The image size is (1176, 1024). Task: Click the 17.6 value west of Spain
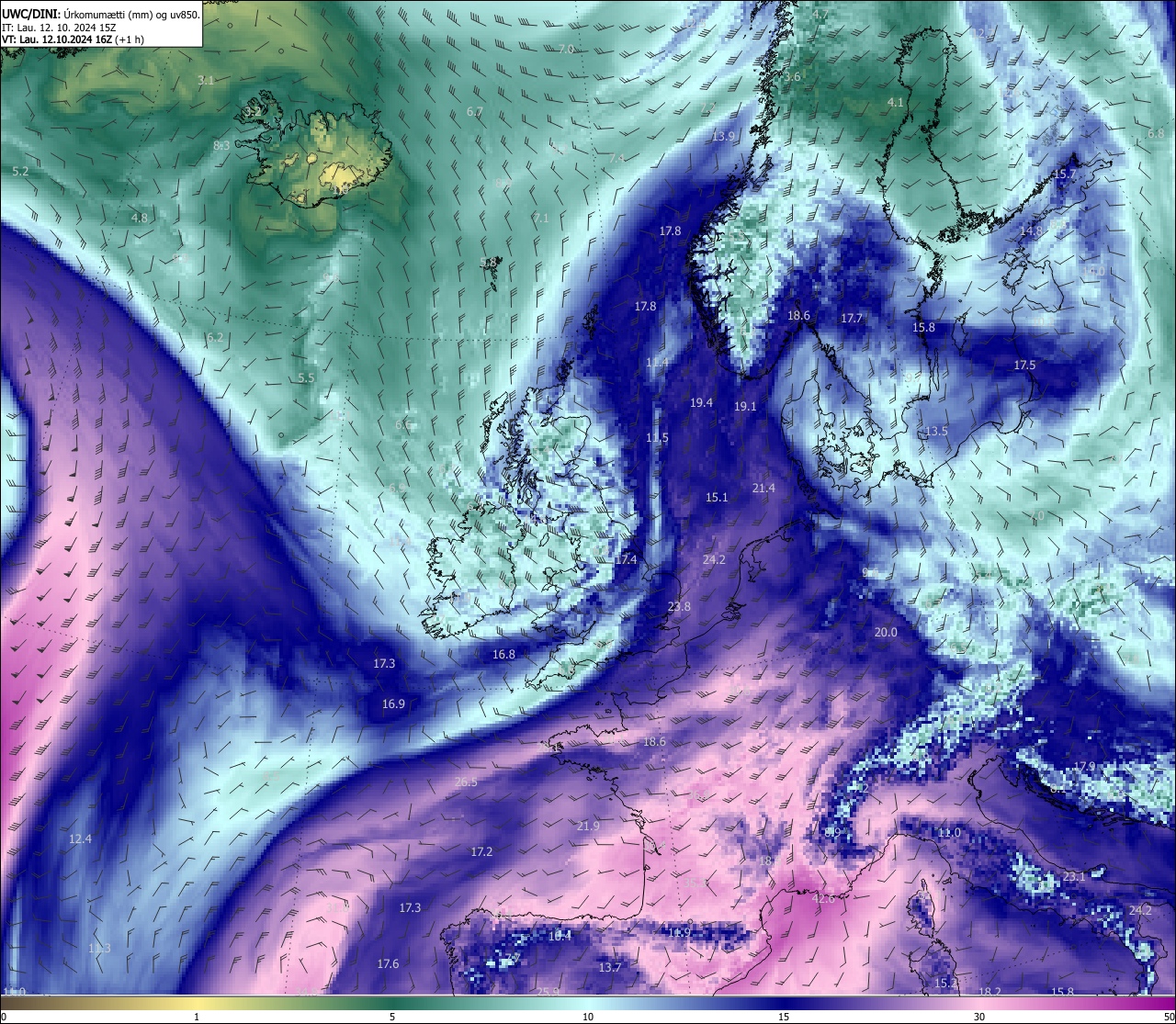pos(388,964)
